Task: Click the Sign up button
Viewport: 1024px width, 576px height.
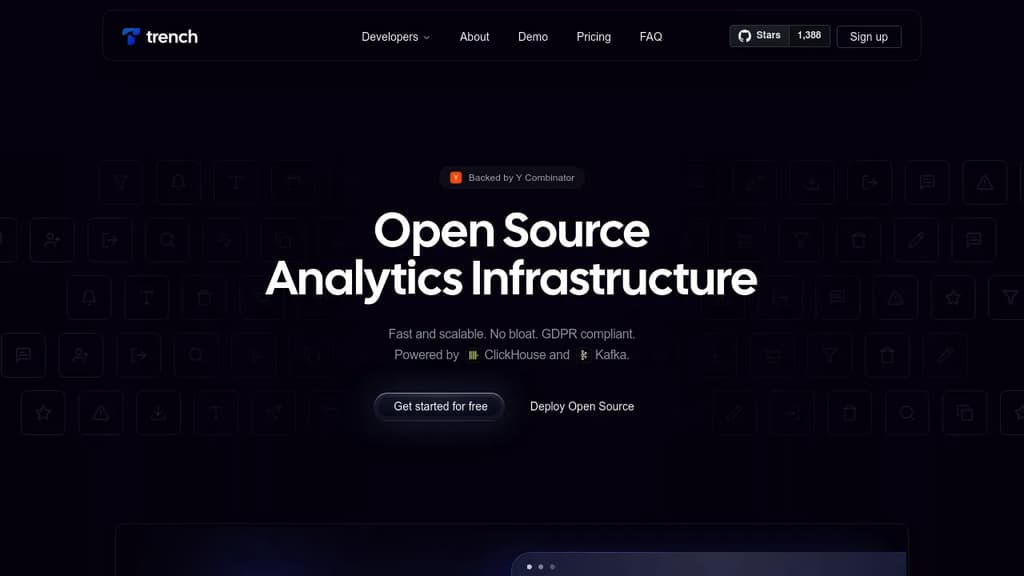Action: [x=869, y=37]
